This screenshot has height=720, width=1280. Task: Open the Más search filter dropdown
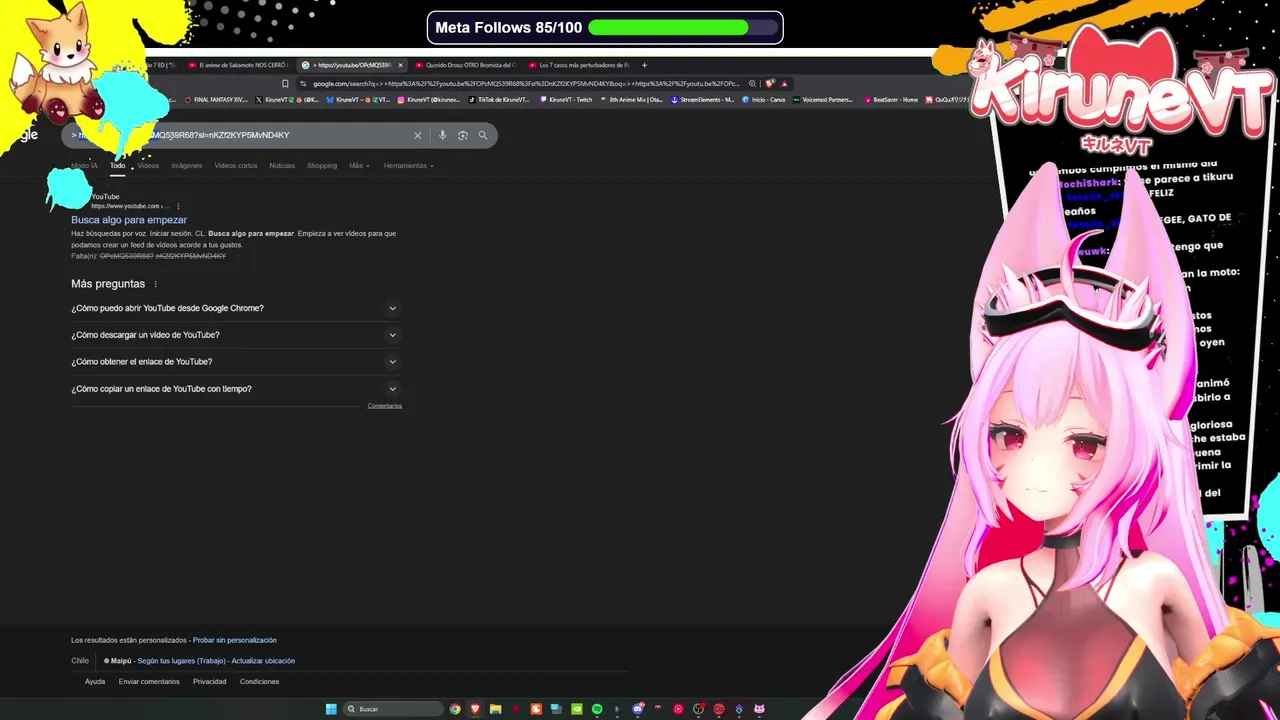359,166
